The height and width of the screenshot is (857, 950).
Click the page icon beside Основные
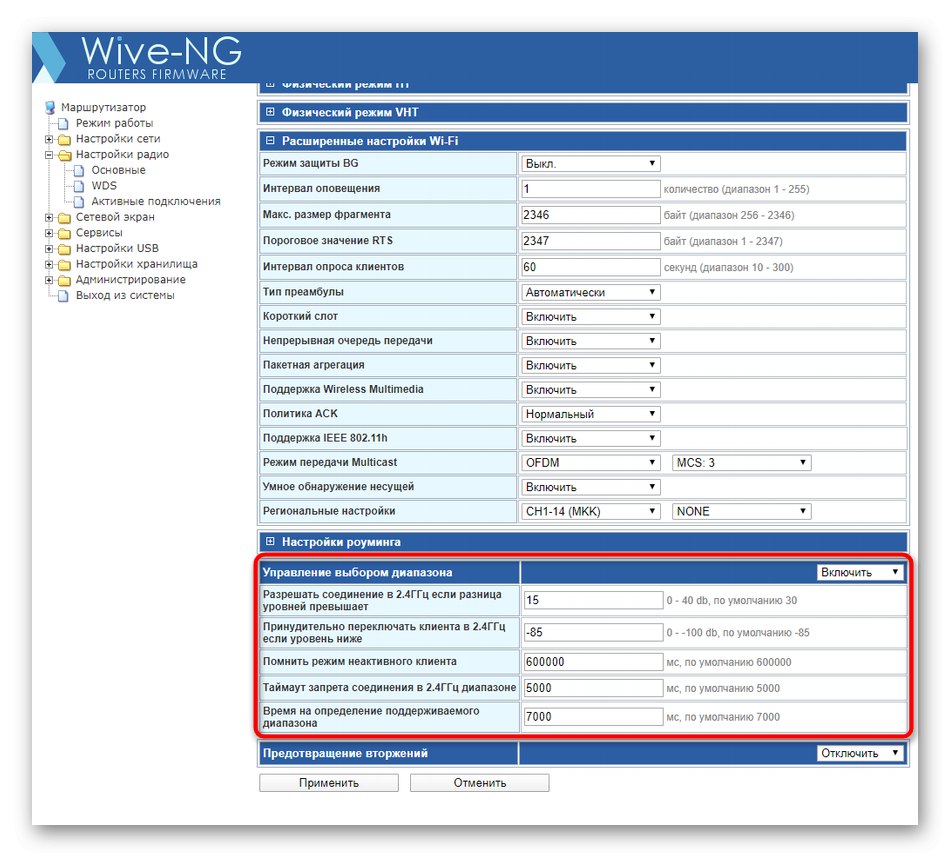pos(79,171)
